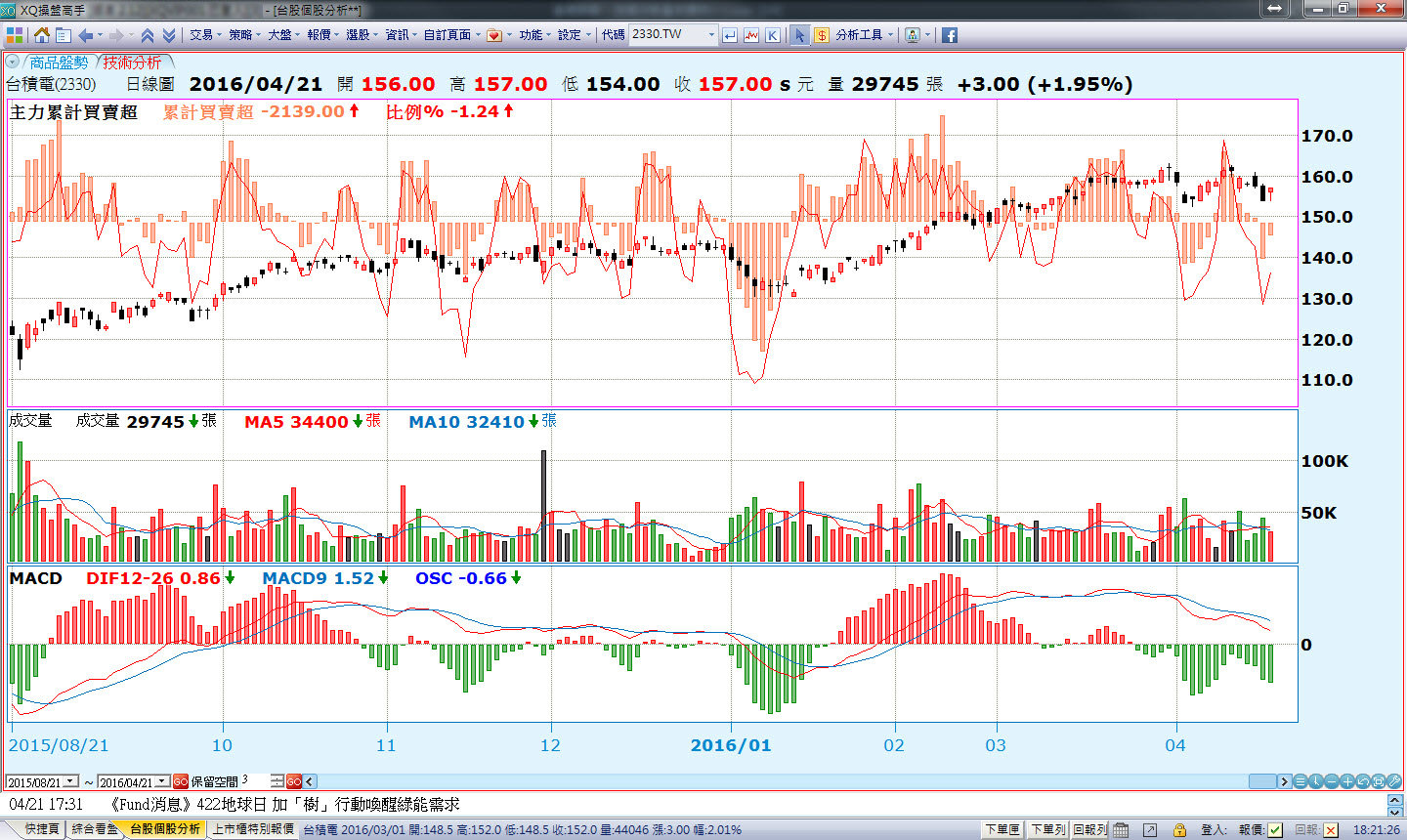Adjust 保留空間 spinner arrows
The width and height of the screenshot is (1407, 840).
click(277, 781)
